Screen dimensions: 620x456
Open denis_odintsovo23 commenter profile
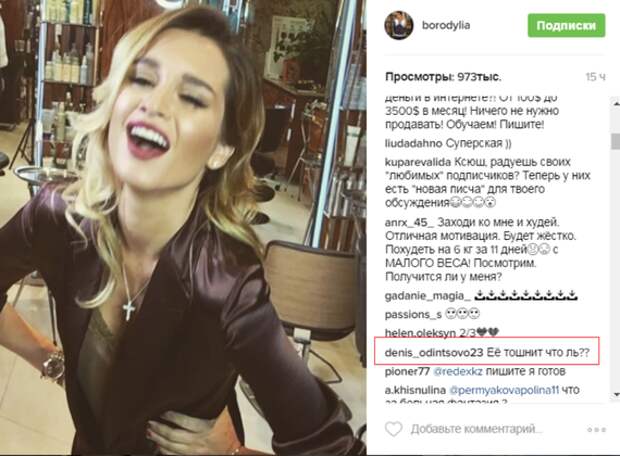pyautogui.click(x=434, y=352)
